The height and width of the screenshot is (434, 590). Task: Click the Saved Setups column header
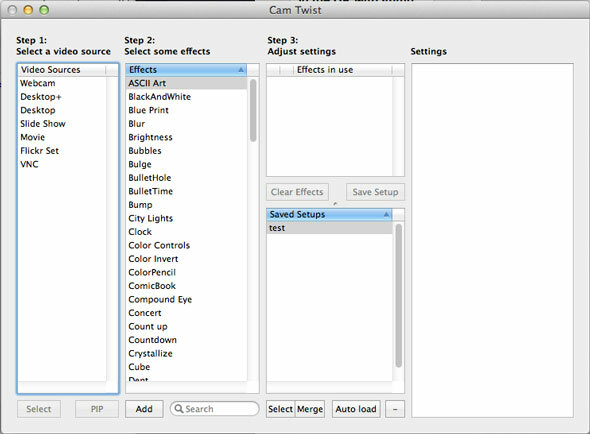tap(329, 214)
